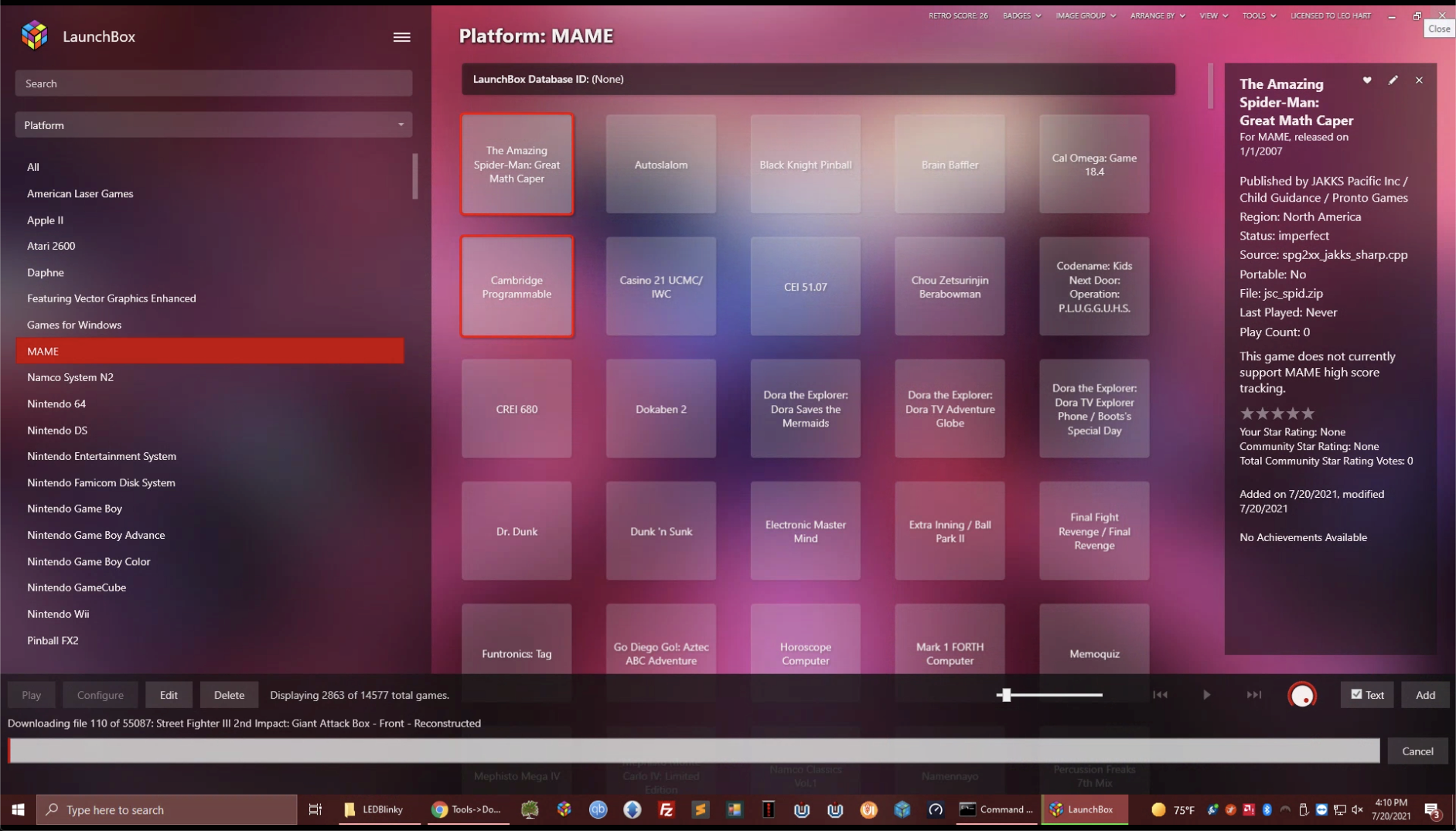Click the blue 3D cube taskbar icon
Image resolution: width=1456 pixels, height=831 pixels.
click(902, 809)
